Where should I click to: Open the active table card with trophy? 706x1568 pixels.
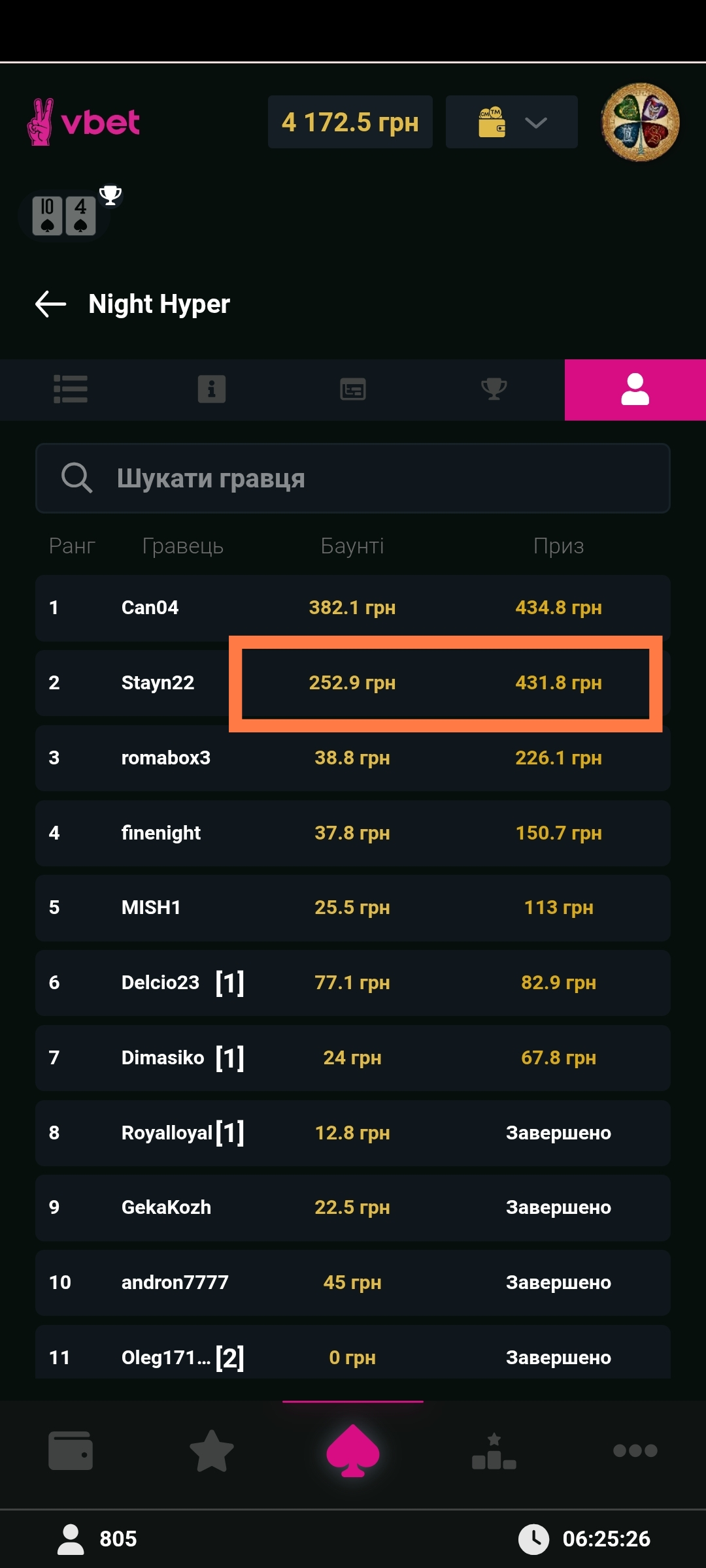[x=65, y=215]
